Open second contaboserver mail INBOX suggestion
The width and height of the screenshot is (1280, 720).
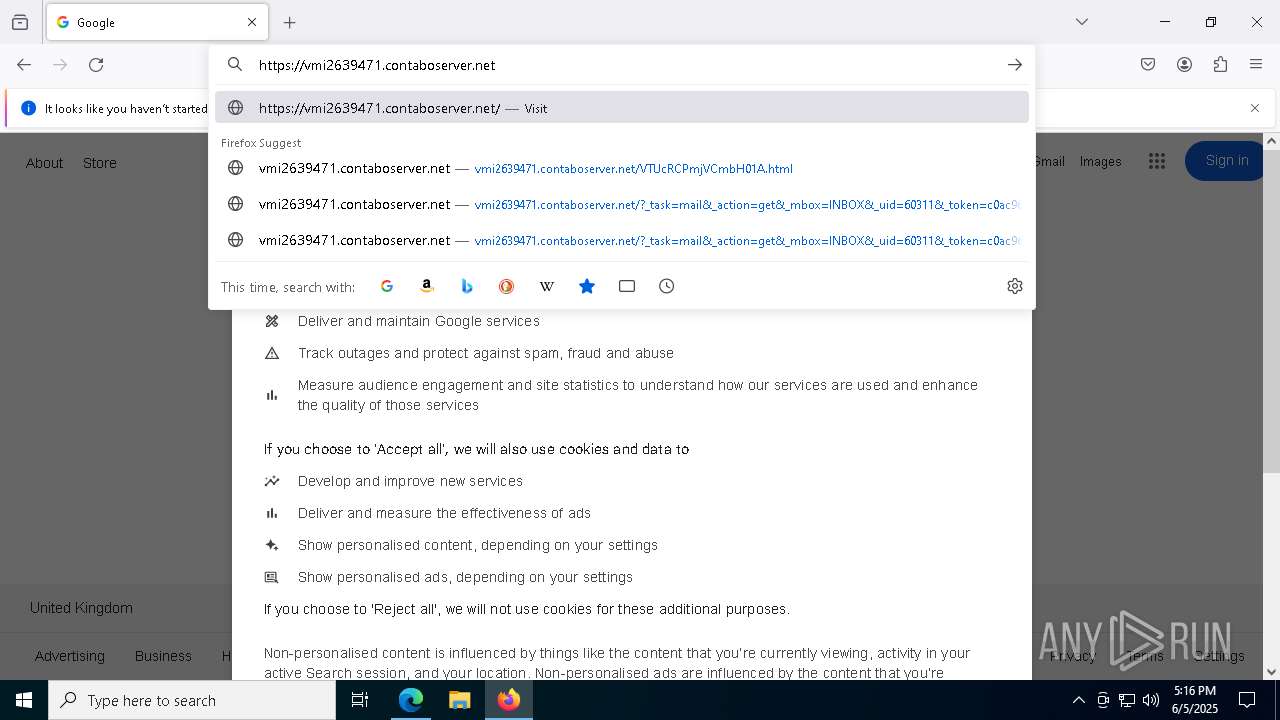(622, 204)
